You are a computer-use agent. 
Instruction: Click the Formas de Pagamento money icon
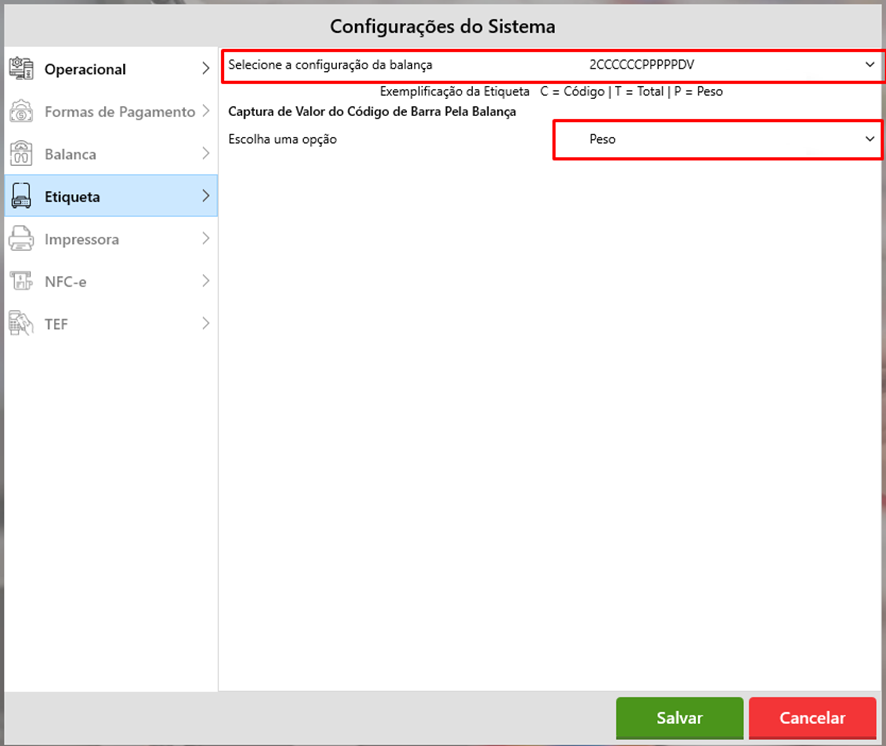coord(21,112)
